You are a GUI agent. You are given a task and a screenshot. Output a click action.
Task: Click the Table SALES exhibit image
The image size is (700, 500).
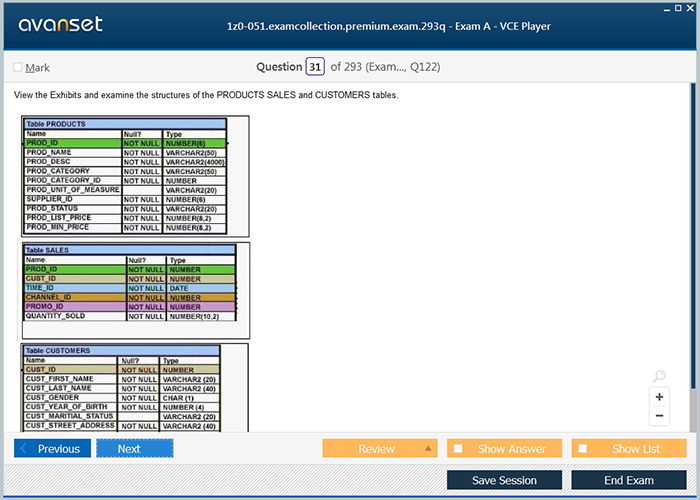click(x=136, y=291)
